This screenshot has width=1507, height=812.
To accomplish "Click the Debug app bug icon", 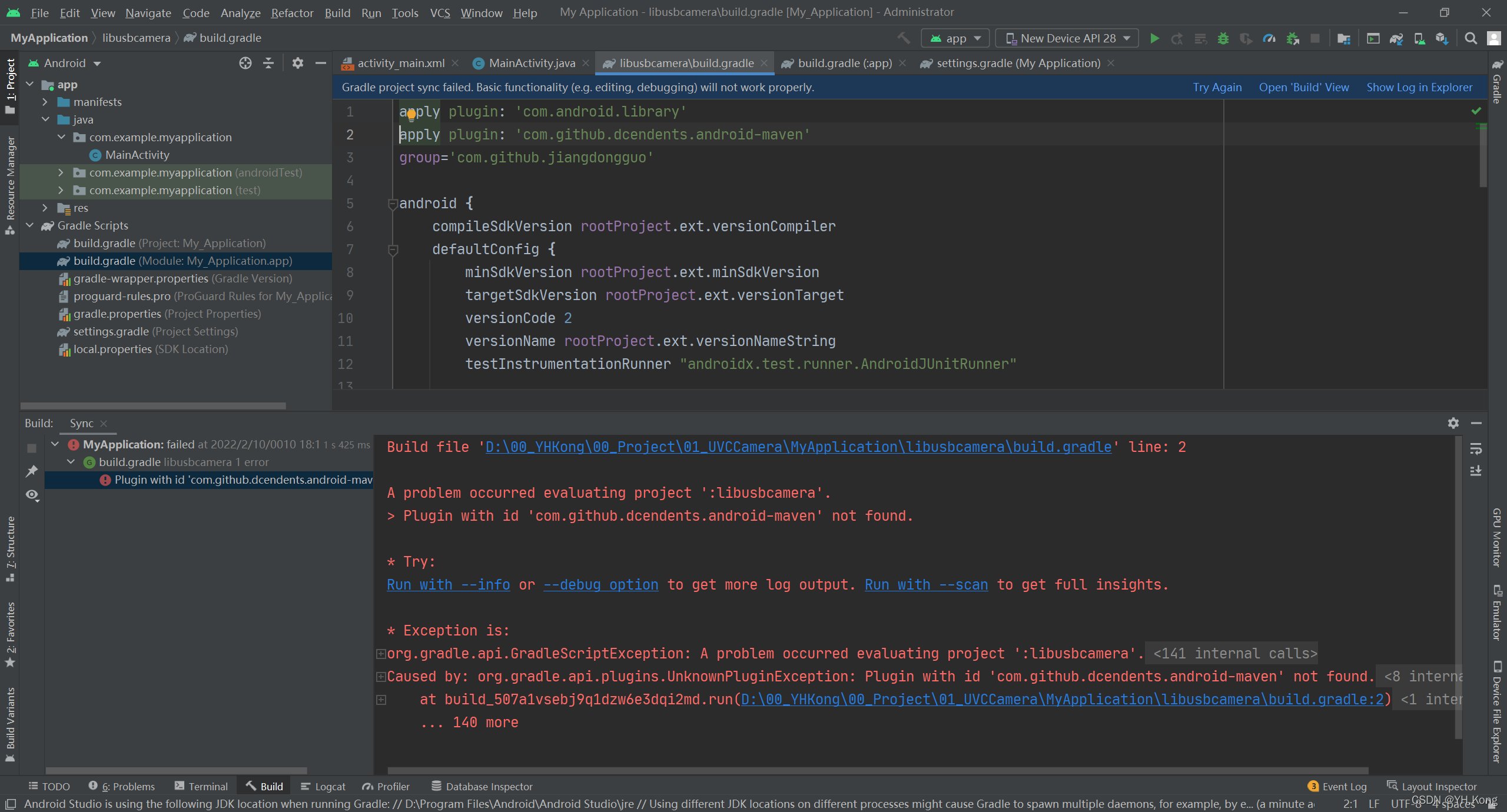I will 1223,38.
